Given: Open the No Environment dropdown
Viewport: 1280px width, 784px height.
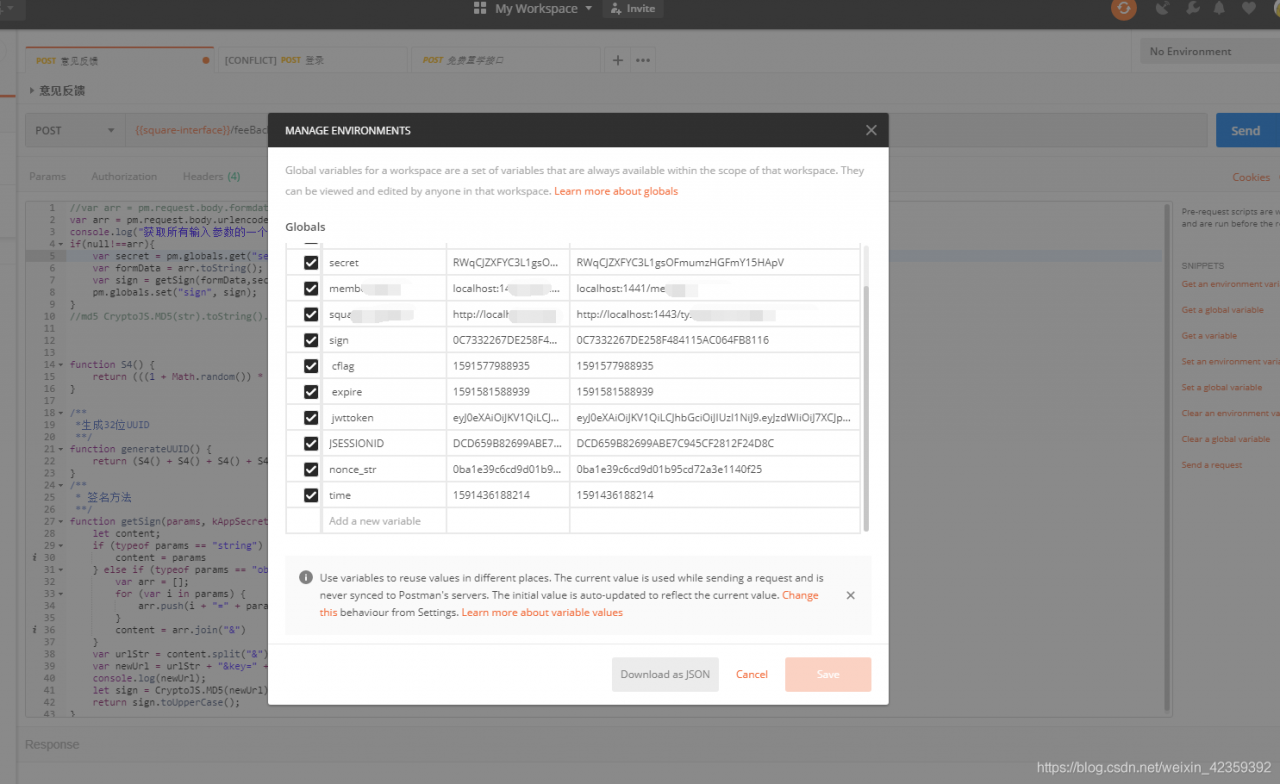Looking at the screenshot, I should click(x=1209, y=51).
